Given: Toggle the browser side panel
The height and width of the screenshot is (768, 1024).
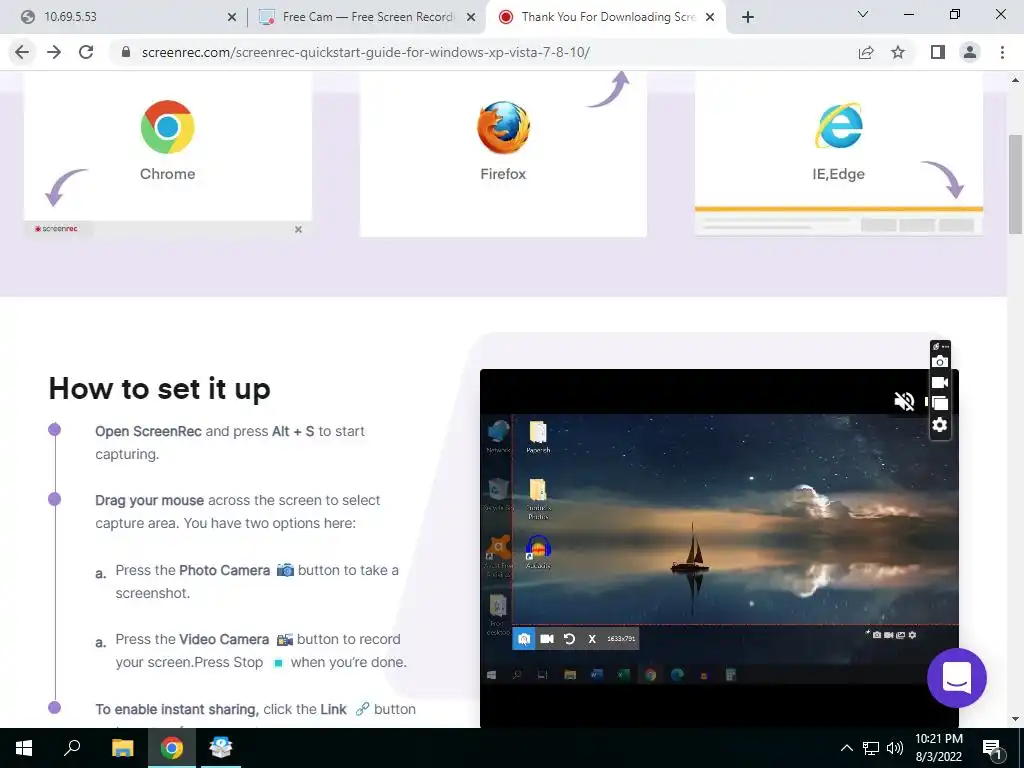Looking at the screenshot, I should click(938, 52).
